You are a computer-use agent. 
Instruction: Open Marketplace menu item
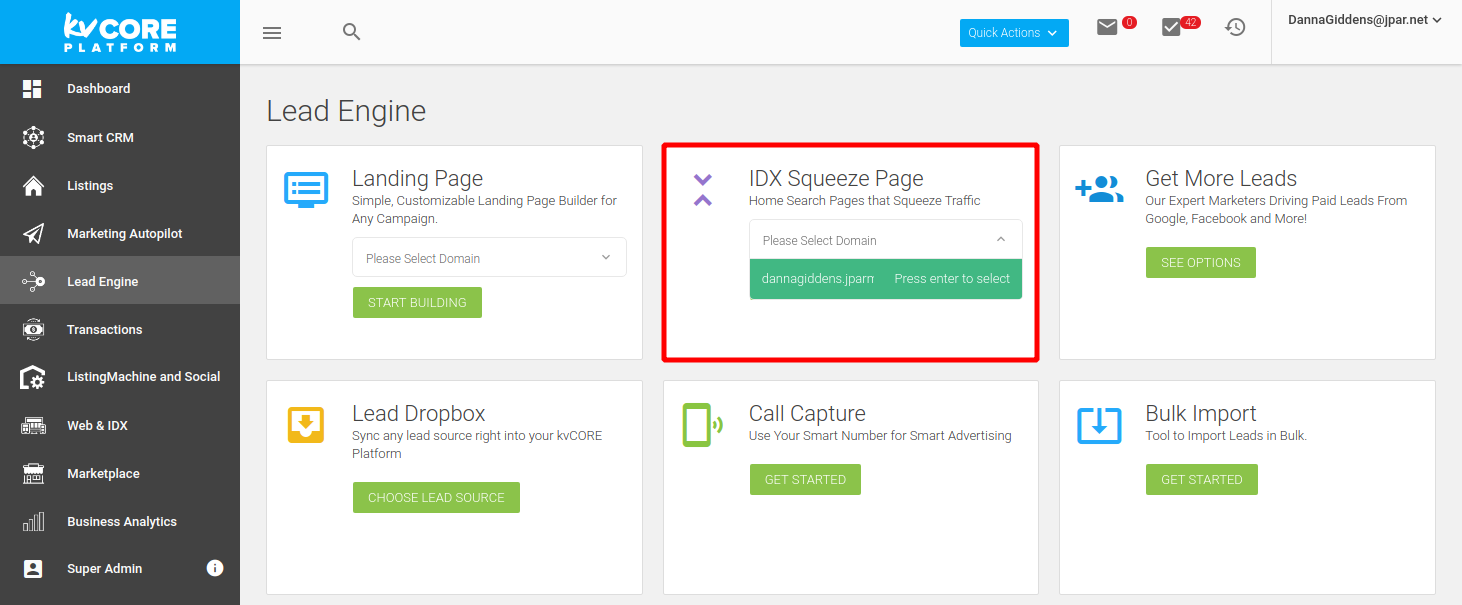(x=120, y=473)
